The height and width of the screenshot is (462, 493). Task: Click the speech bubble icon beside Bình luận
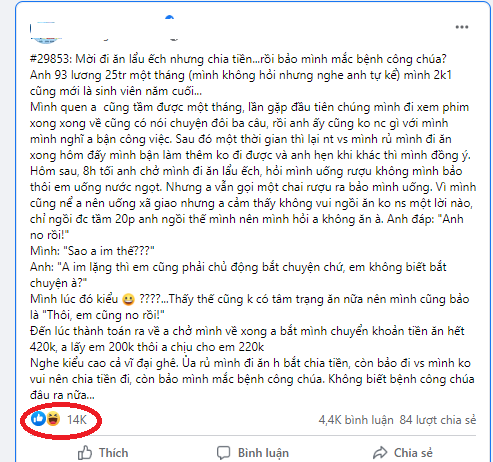(223, 453)
